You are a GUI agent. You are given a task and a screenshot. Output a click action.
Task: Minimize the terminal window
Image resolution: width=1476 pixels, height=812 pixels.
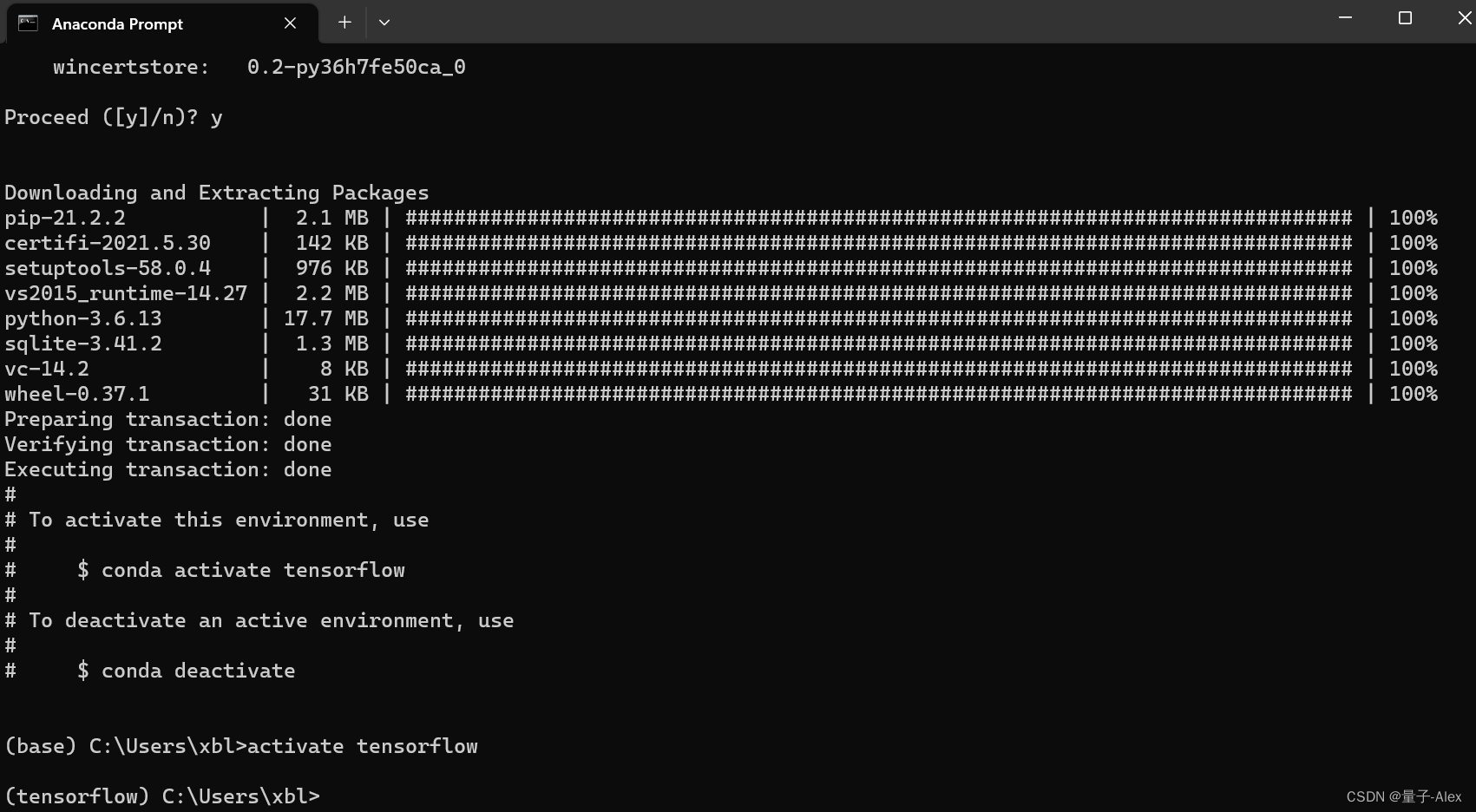click(x=1344, y=16)
